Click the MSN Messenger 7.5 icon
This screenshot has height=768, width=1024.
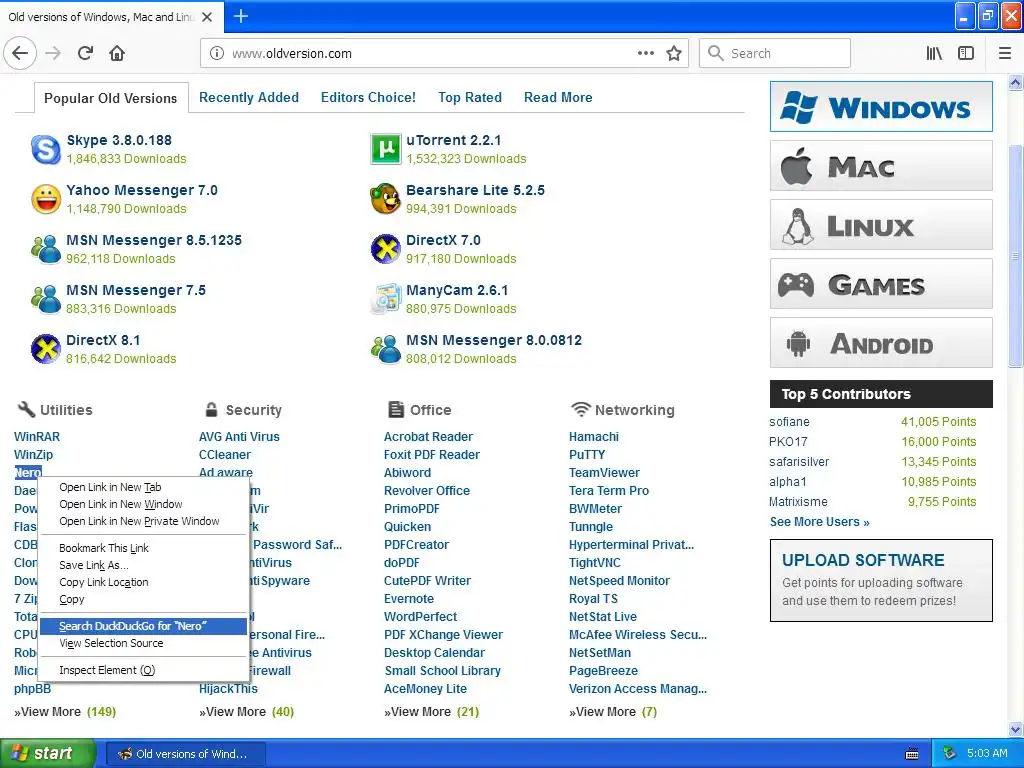[46, 299]
